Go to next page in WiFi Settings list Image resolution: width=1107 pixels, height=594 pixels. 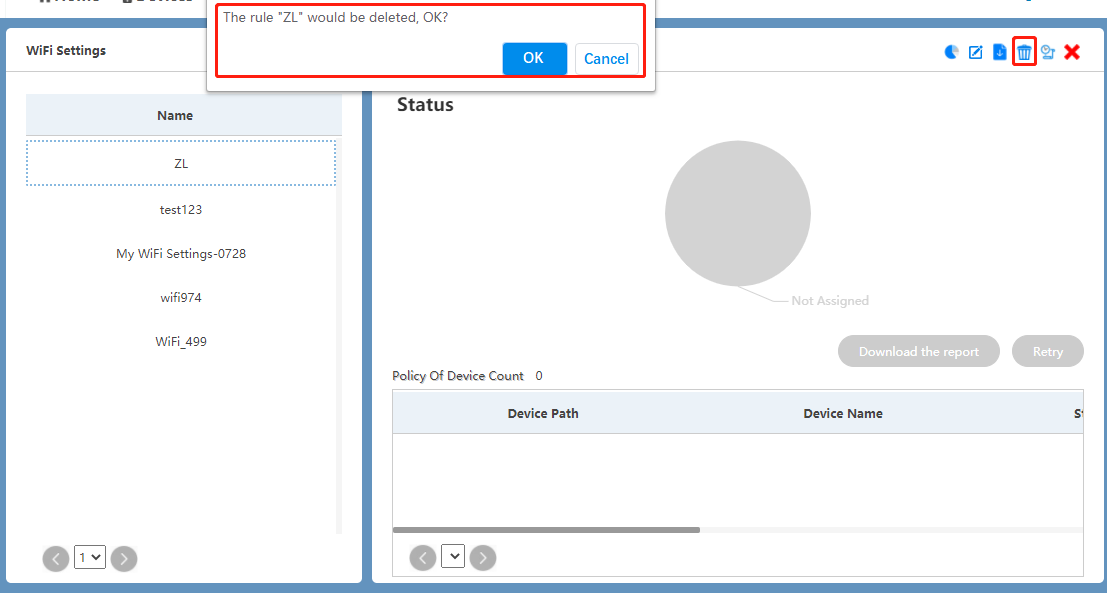click(124, 559)
